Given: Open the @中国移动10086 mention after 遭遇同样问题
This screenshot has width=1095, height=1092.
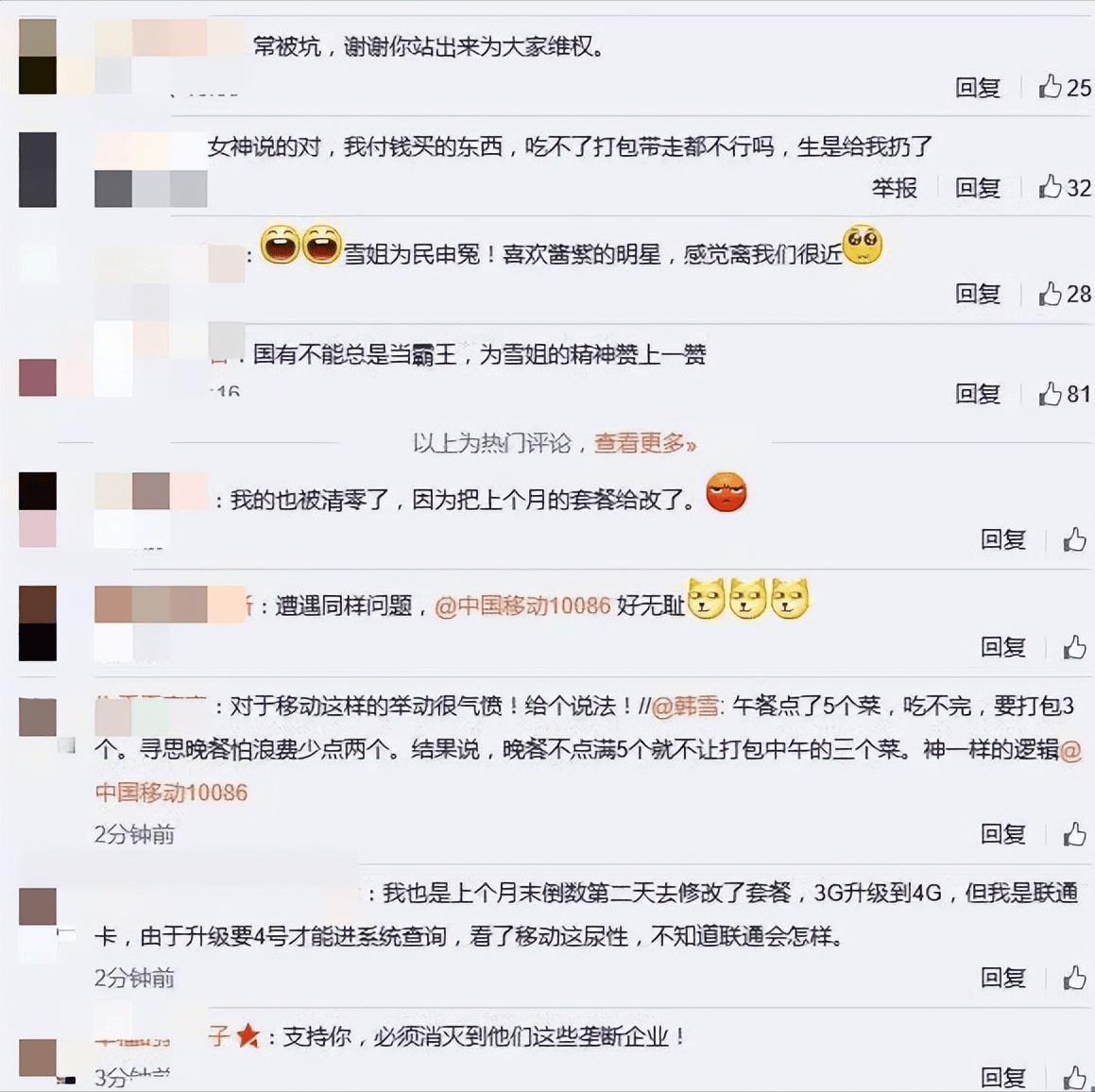Looking at the screenshot, I should (522, 606).
